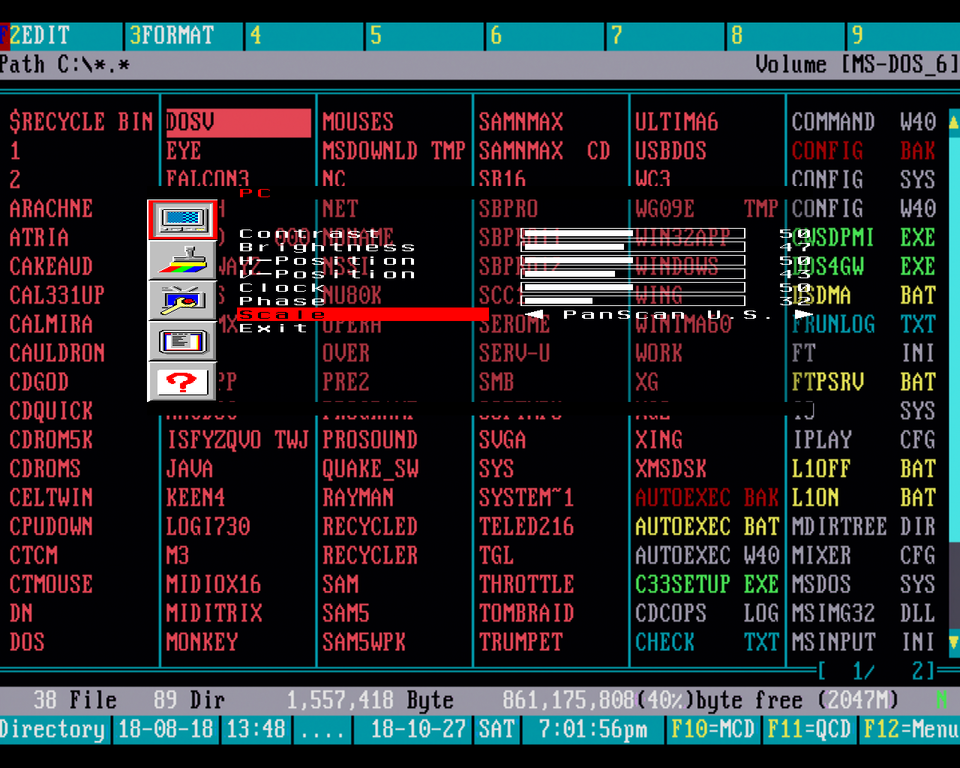Select the QUAKE_SW directory
The height and width of the screenshot is (768, 960).
pyautogui.click(x=370, y=469)
